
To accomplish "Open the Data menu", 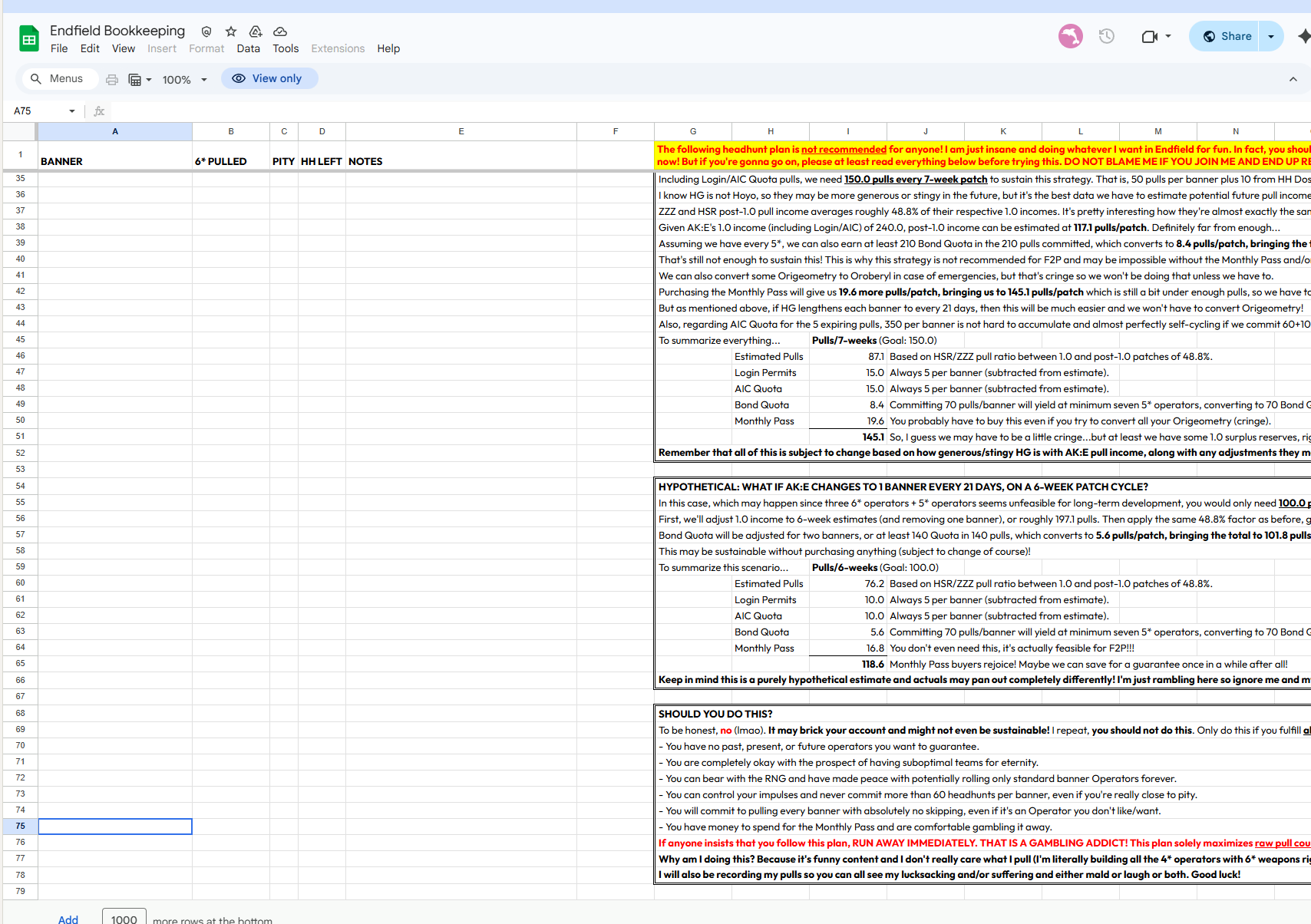I will pyautogui.click(x=248, y=48).
